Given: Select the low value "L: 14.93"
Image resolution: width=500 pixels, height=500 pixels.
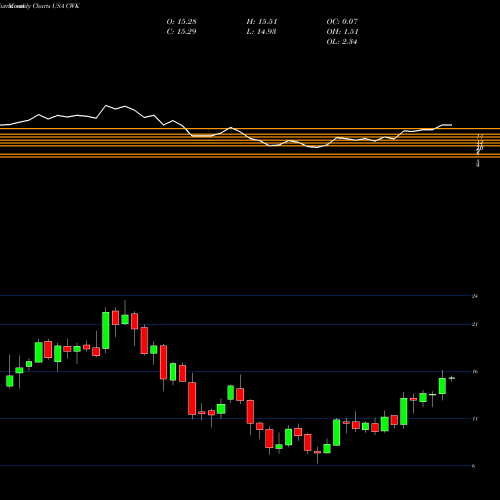Looking at the screenshot, I should point(261,32).
